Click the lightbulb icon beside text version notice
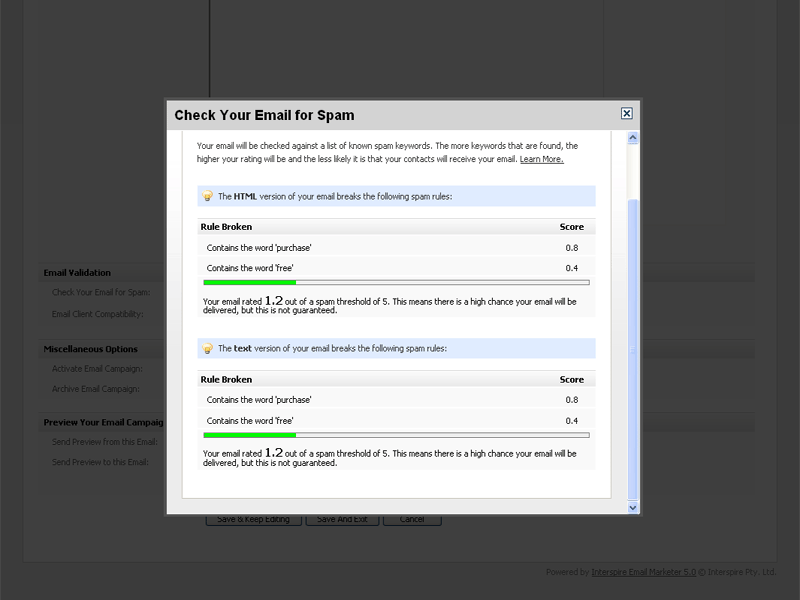 pyautogui.click(x=208, y=349)
